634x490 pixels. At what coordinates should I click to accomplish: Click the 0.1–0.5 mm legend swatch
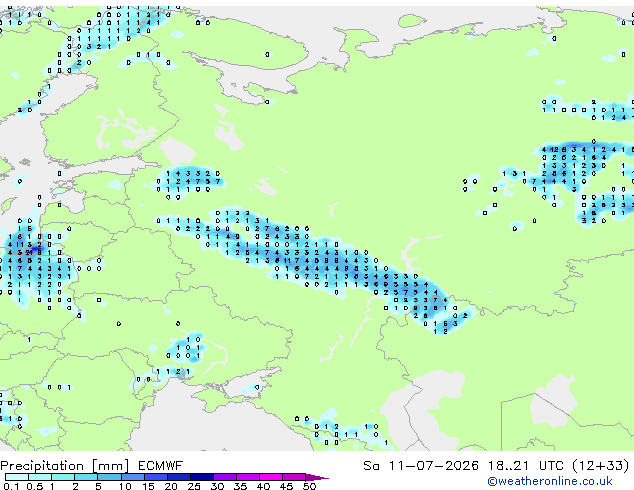point(17,477)
